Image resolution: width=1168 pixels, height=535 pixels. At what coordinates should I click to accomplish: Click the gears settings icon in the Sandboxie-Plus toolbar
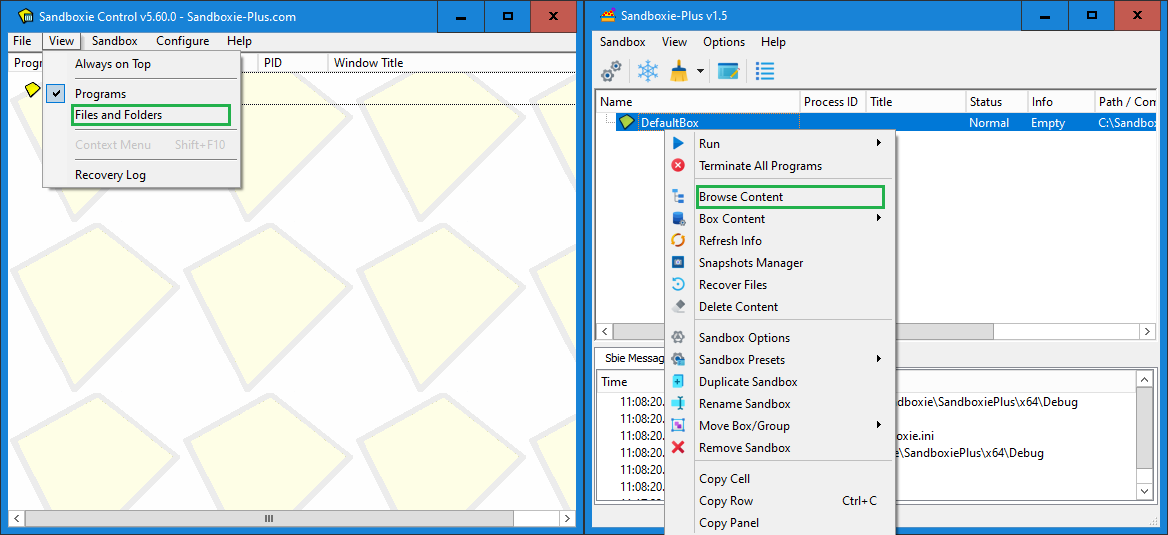coord(611,71)
